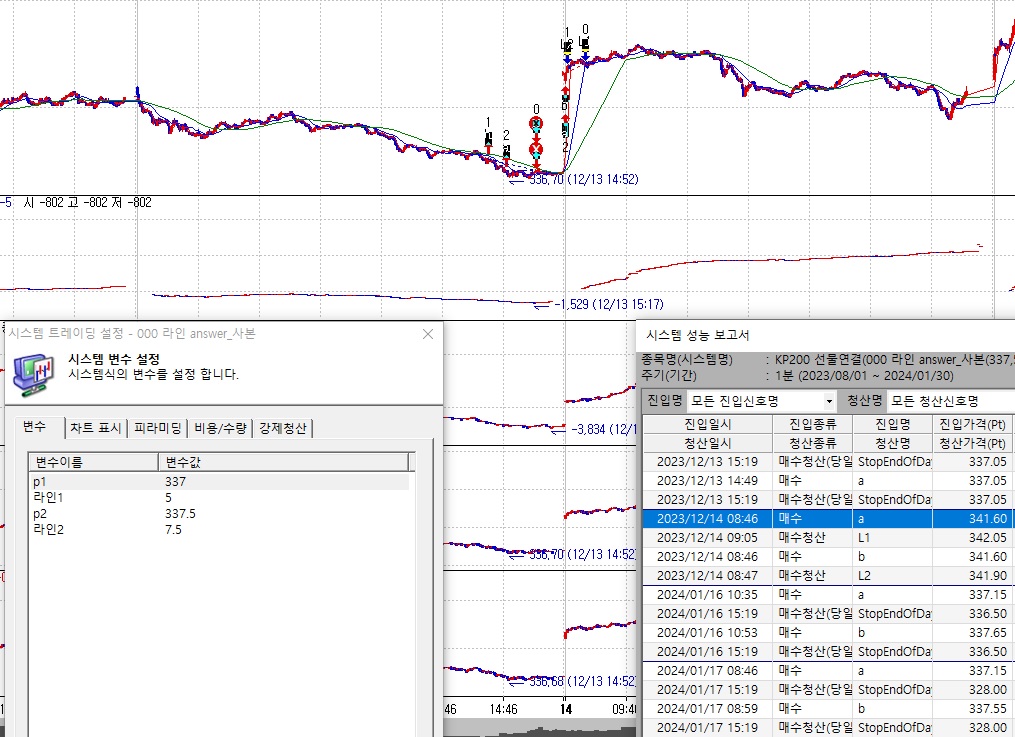Click the 진입가격(Pt) column header

tap(972, 425)
